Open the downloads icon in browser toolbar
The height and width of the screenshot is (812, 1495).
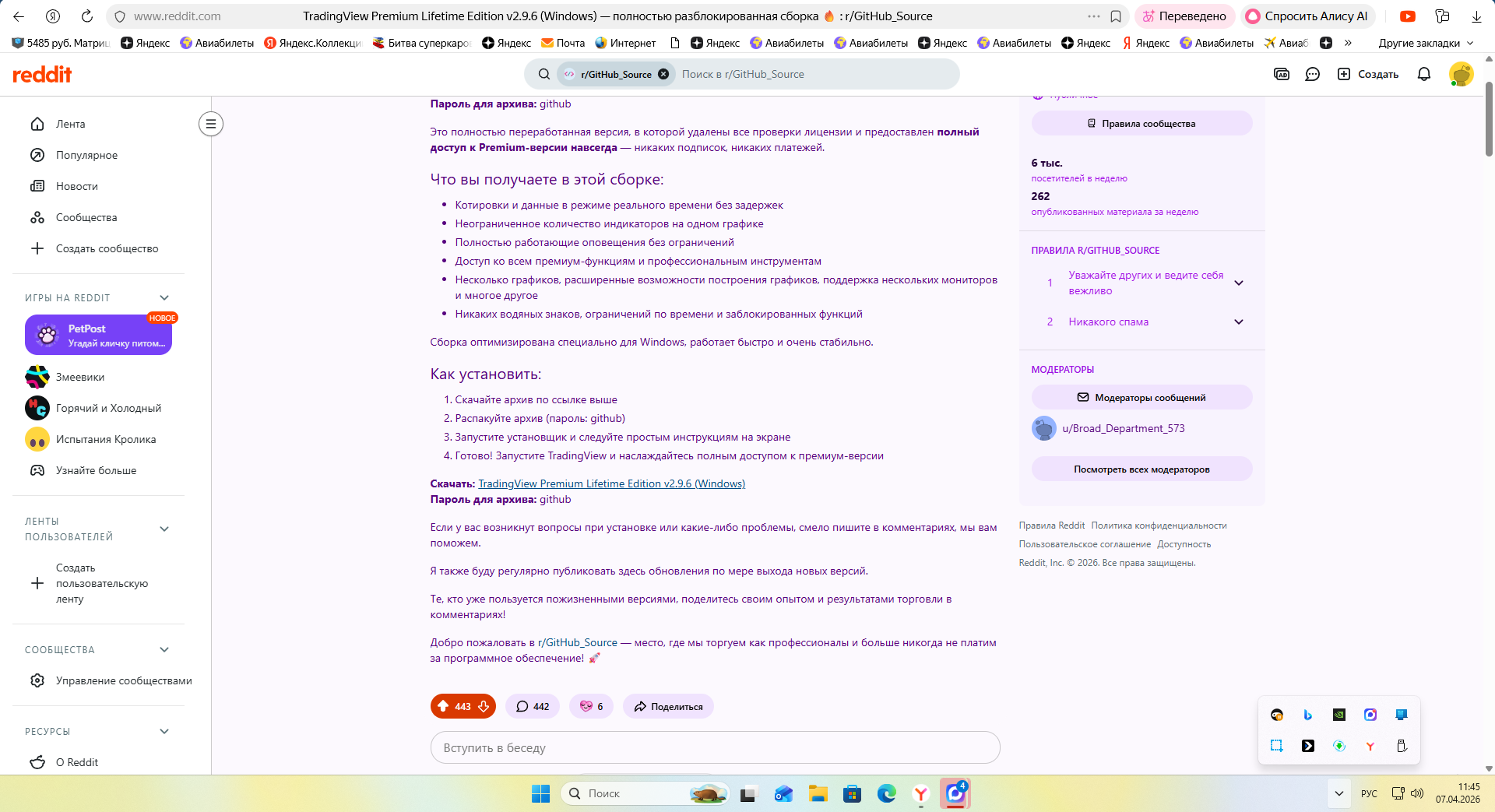click(1476, 16)
